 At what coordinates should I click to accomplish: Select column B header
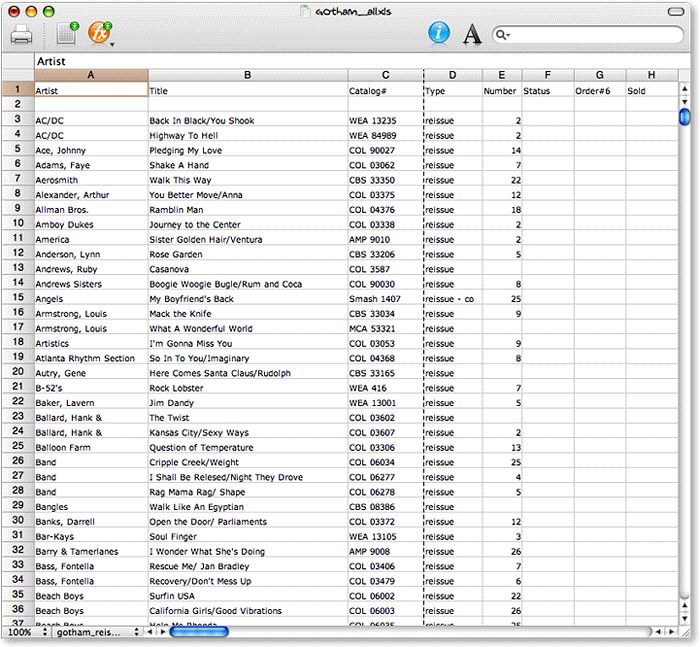click(x=248, y=75)
